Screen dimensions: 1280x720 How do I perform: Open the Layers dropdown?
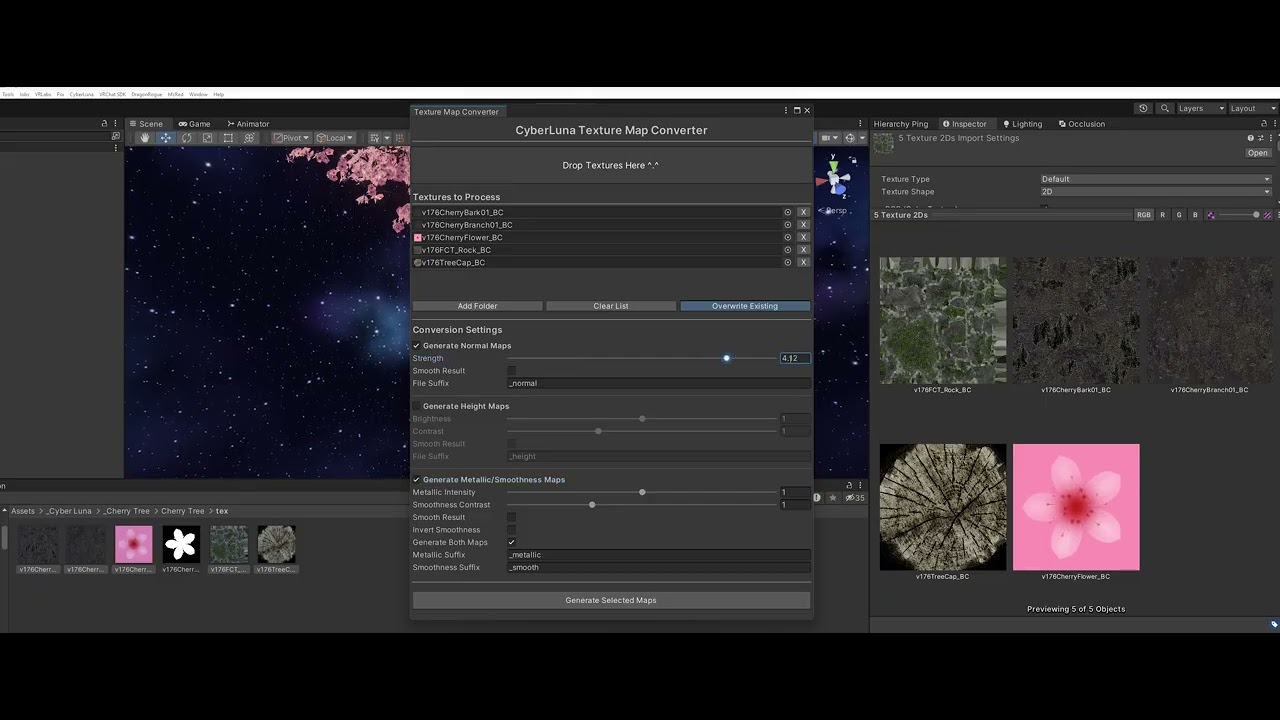[1201, 108]
